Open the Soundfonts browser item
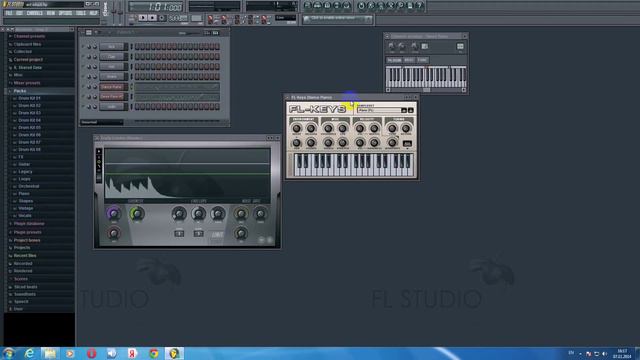Image resolution: width=640 pixels, height=360 pixels. 24,294
